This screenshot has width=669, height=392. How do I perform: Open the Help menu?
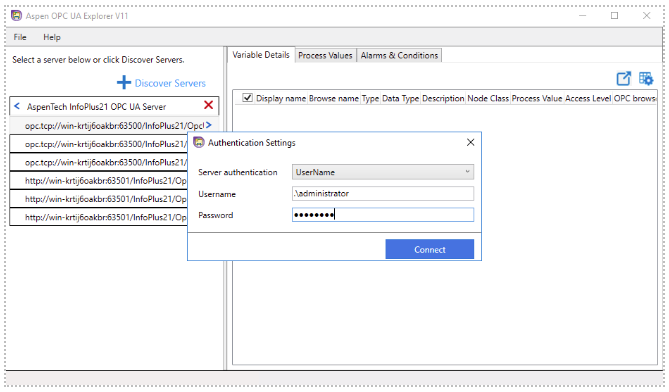click(x=52, y=37)
